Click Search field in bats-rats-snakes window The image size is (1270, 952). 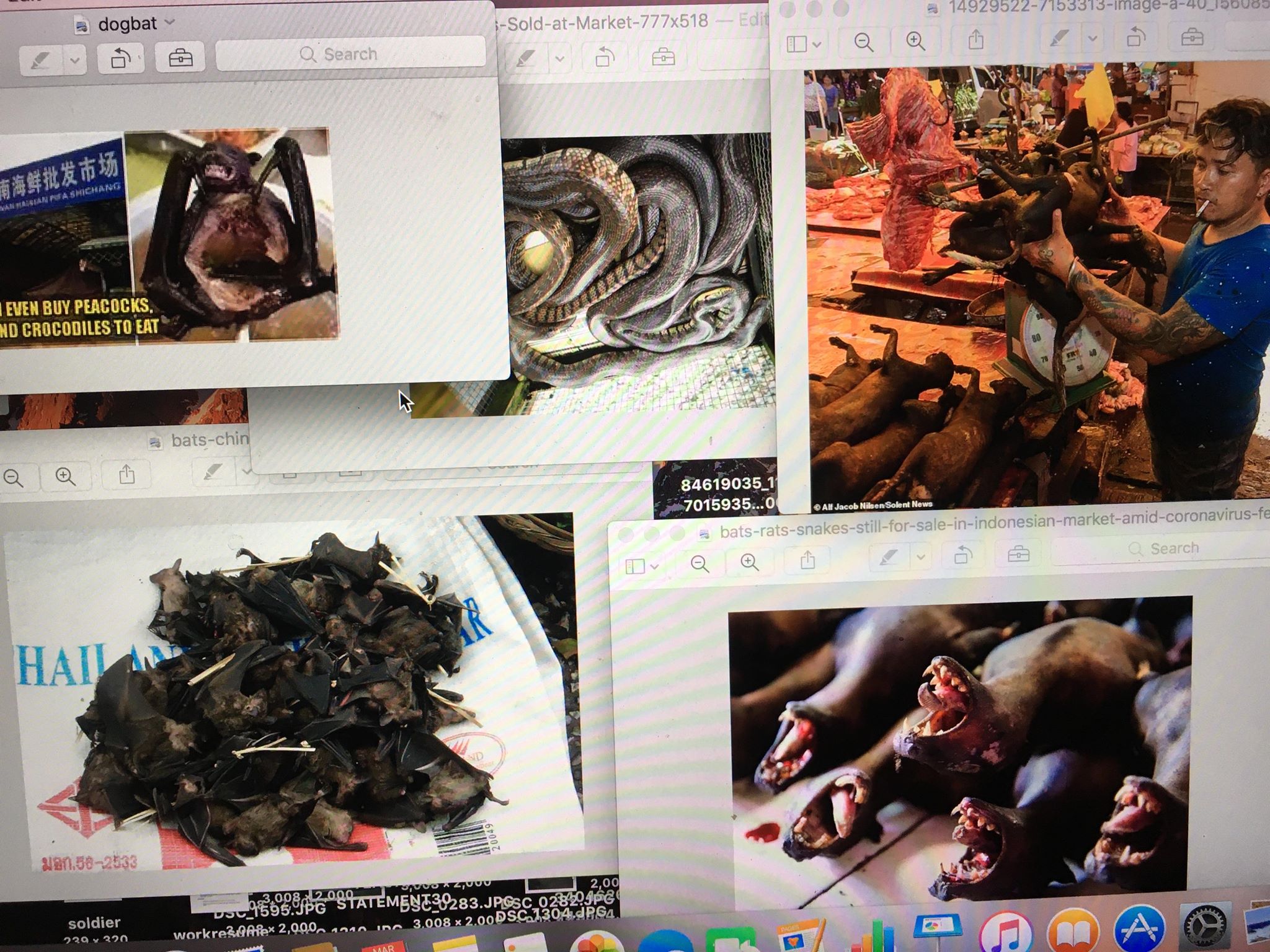click(x=1162, y=549)
